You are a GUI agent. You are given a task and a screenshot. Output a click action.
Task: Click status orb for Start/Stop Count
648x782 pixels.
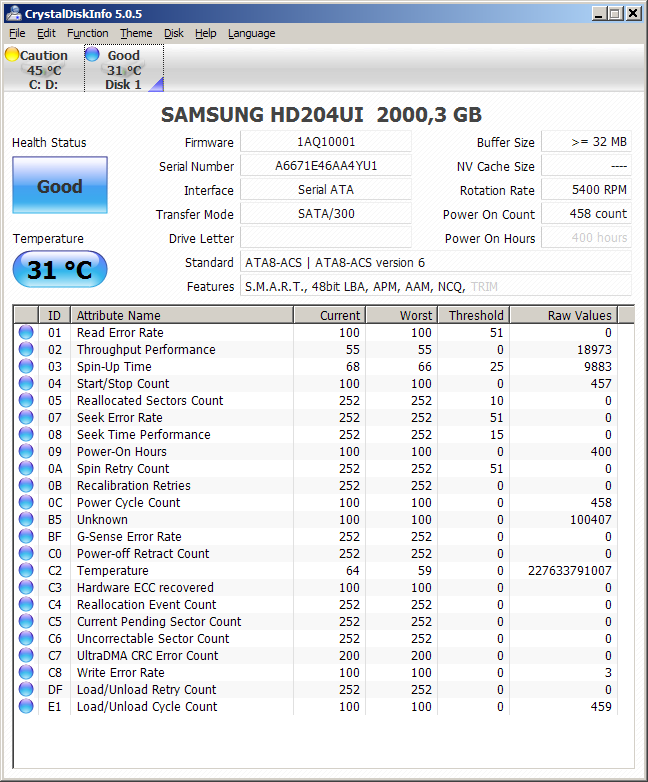[x=26, y=383]
